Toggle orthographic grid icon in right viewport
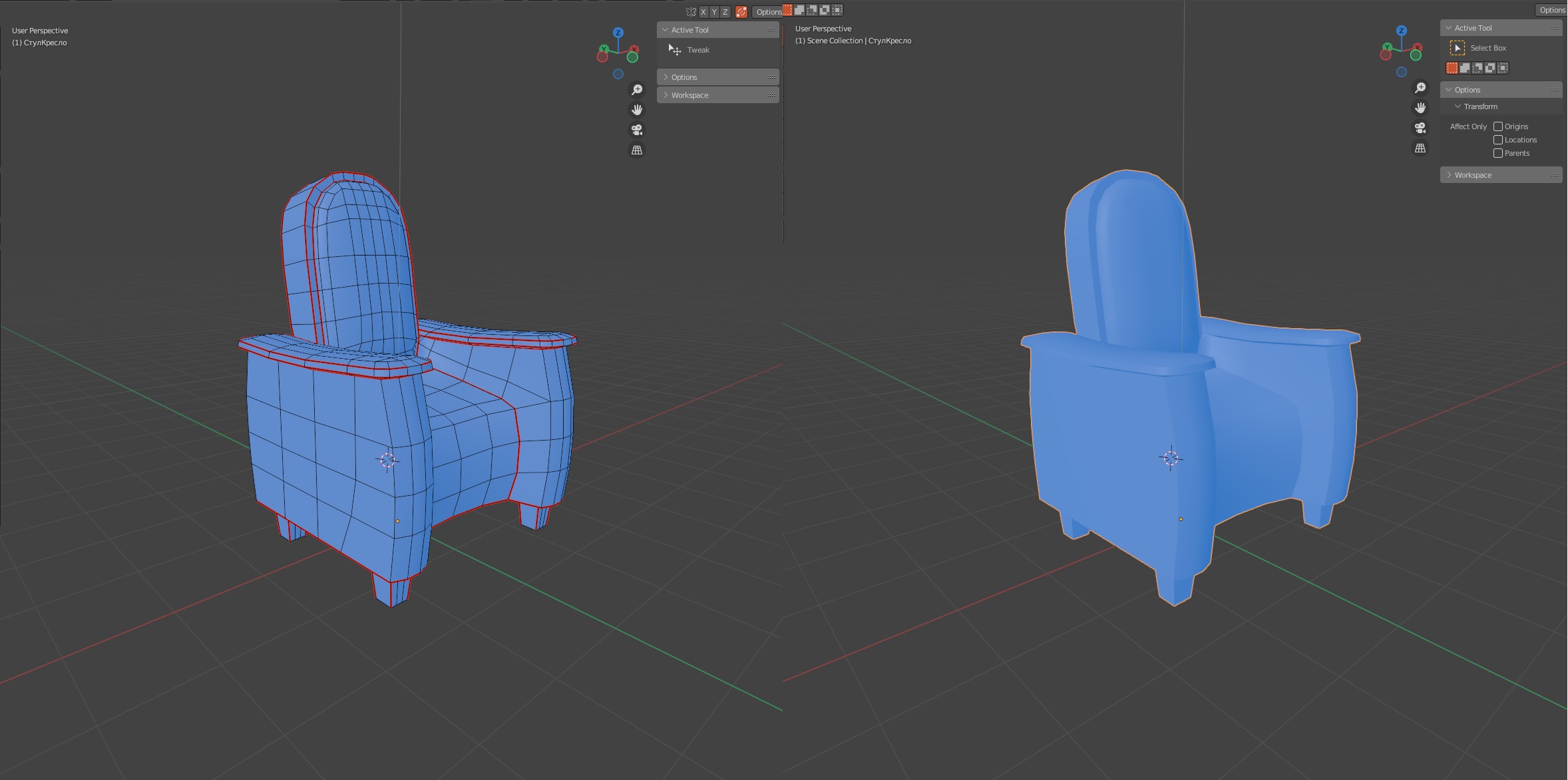 pyautogui.click(x=1420, y=148)
